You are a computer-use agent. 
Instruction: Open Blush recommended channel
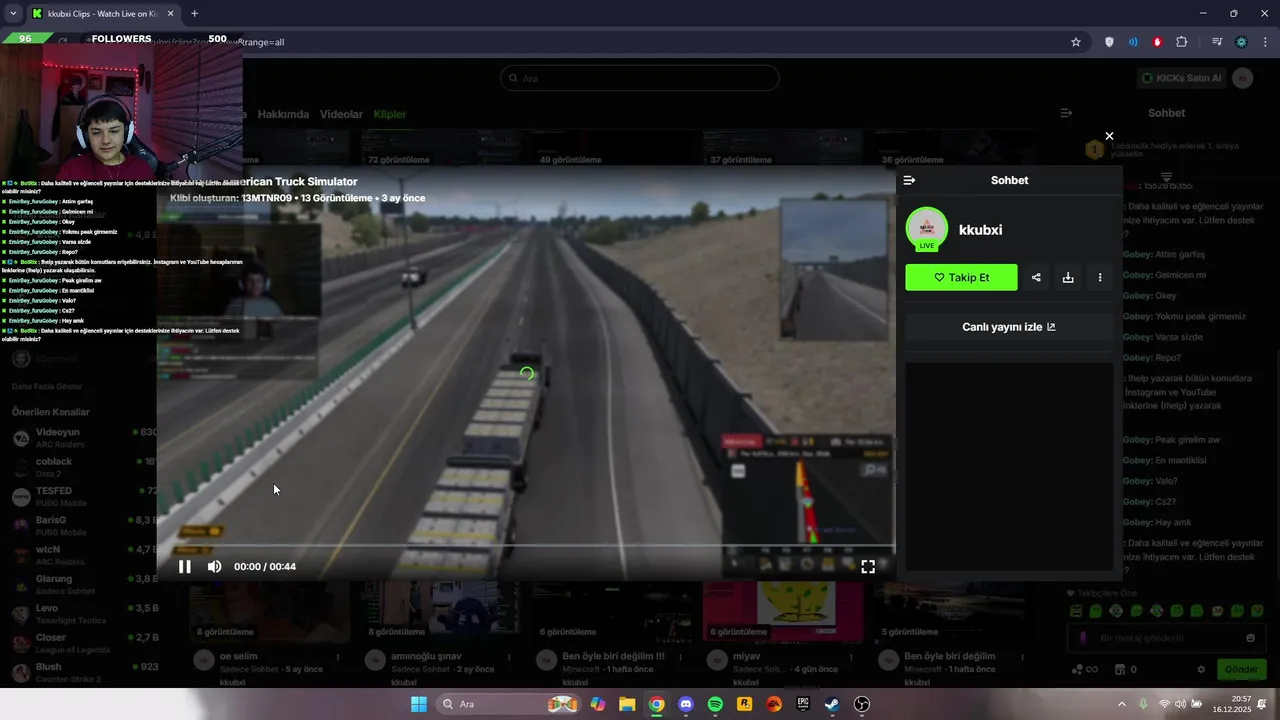click(x=80, y=671)
